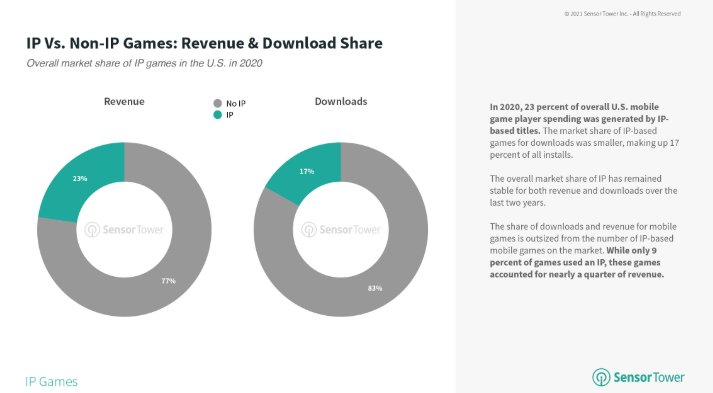Click the Revenue chart heading
713x393 pixels.
pos(124,101)
